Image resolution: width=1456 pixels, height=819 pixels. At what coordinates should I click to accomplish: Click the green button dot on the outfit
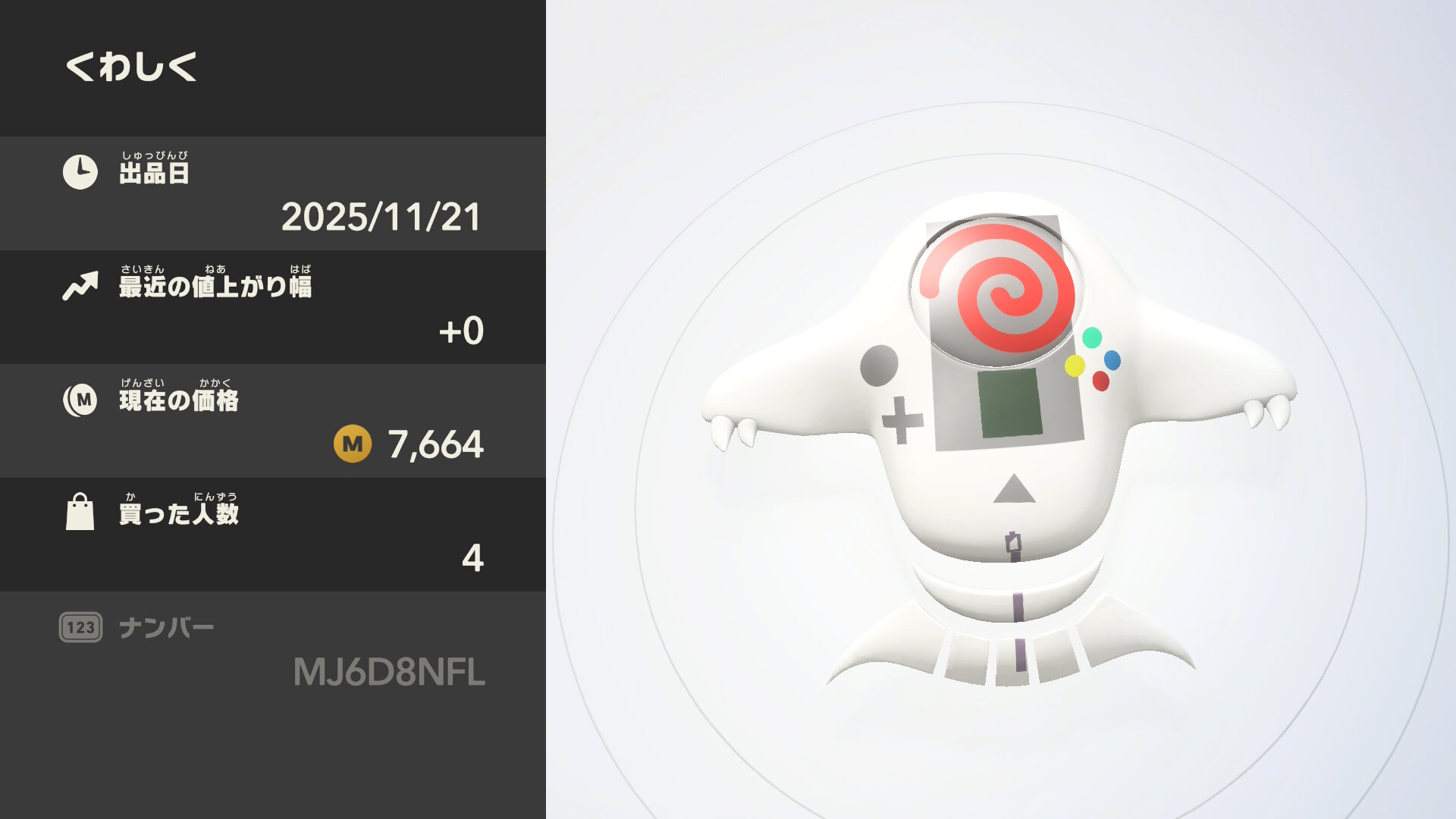[1092, 337]
